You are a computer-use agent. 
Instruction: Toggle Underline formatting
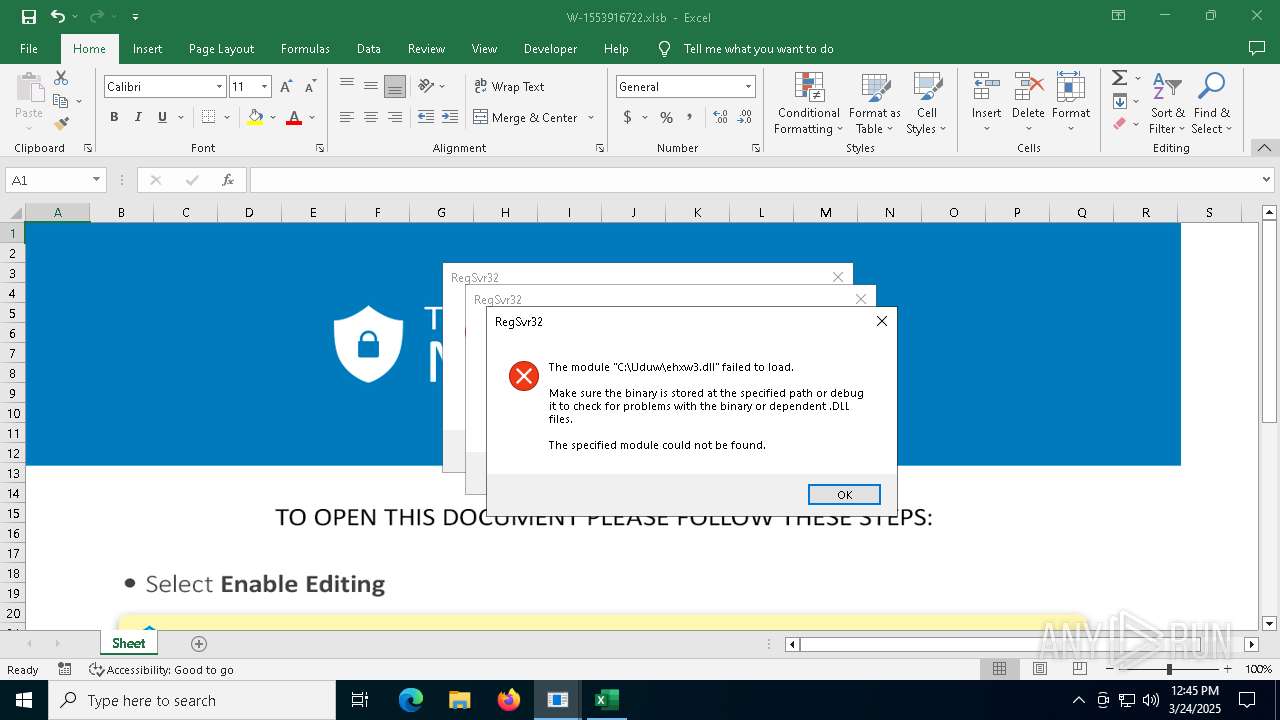tap(162, 117)
